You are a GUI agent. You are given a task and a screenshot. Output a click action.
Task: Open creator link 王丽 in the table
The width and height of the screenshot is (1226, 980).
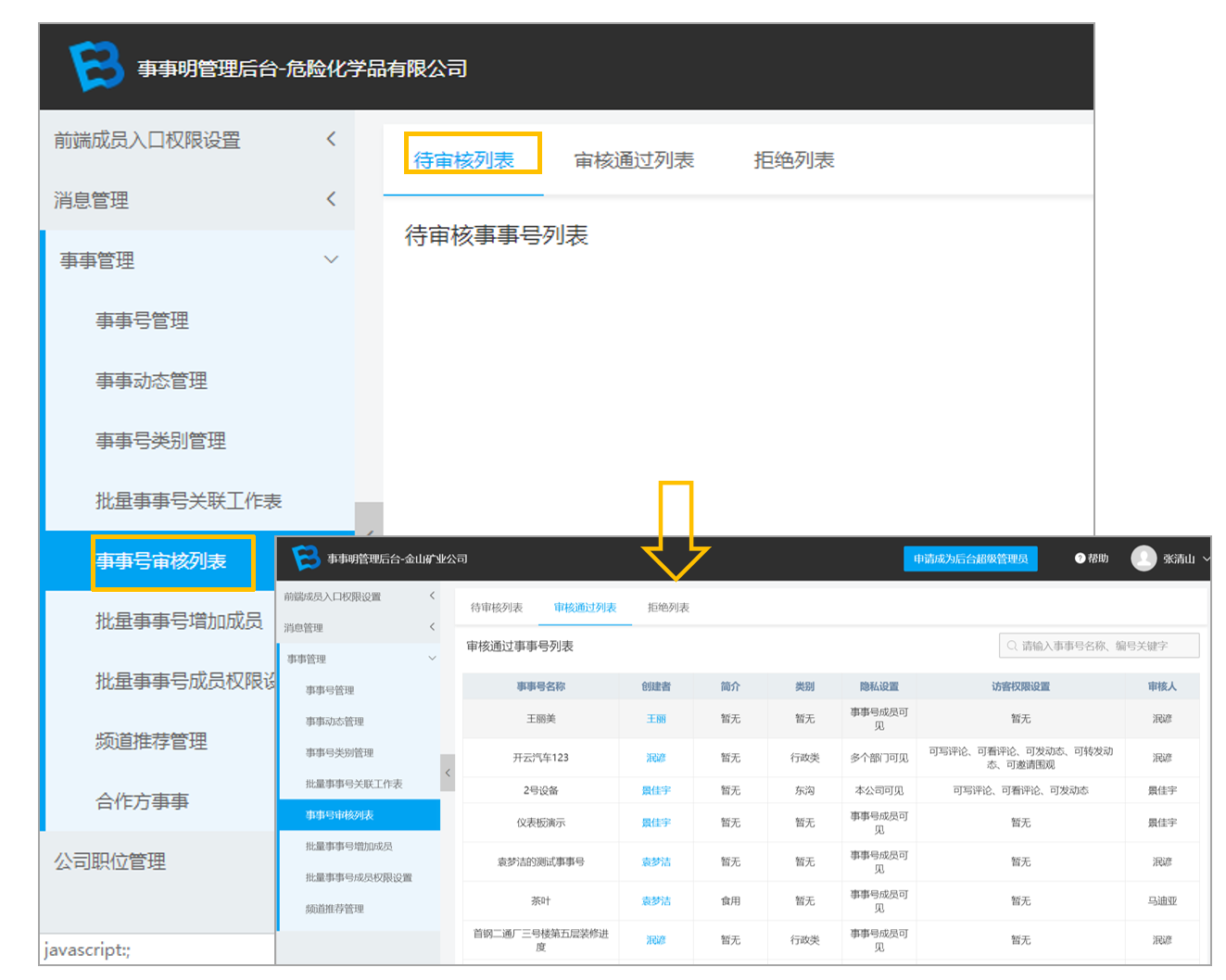(x=656, y=719)
